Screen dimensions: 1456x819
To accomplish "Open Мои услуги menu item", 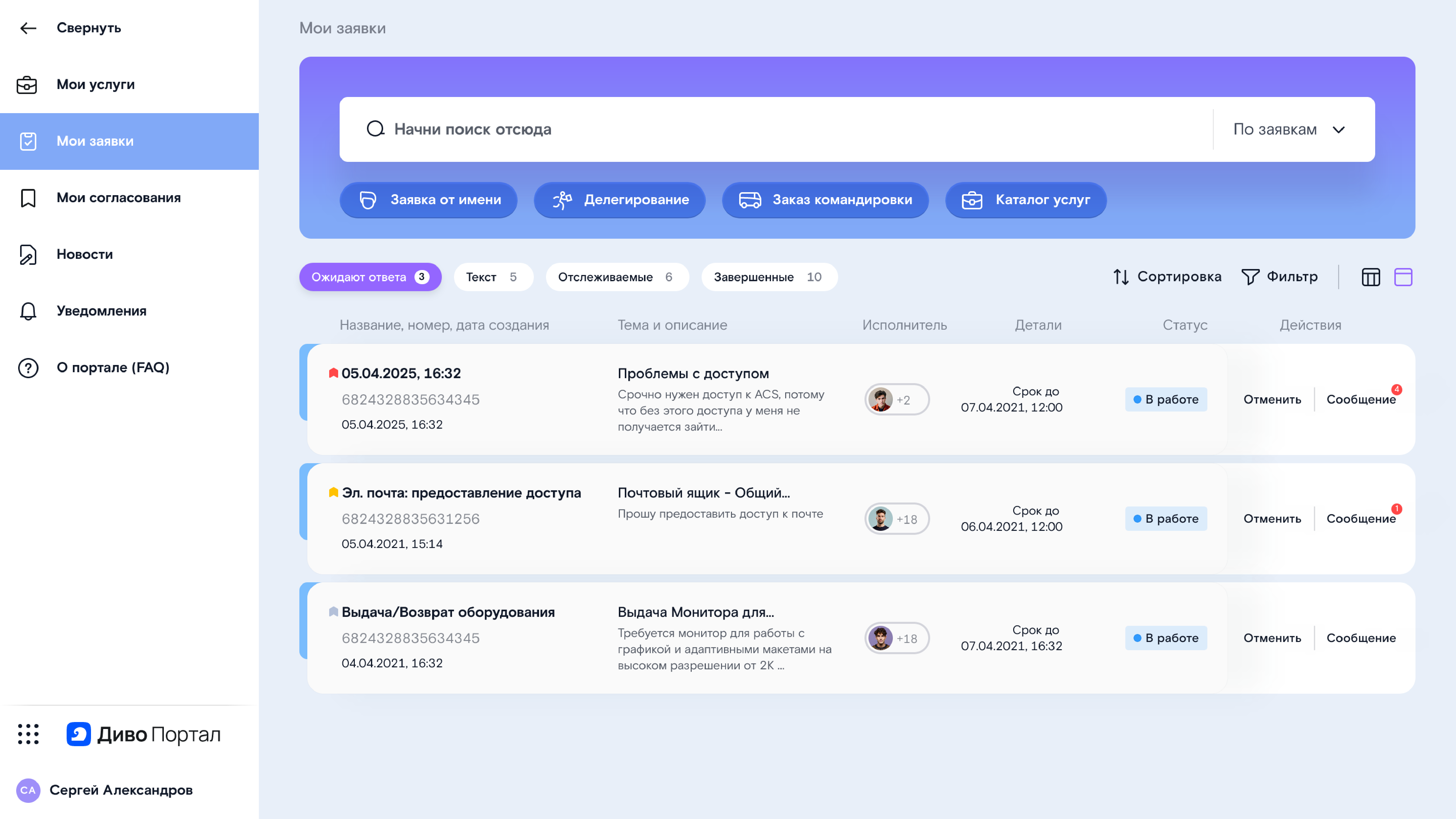I will click(130, 85).
